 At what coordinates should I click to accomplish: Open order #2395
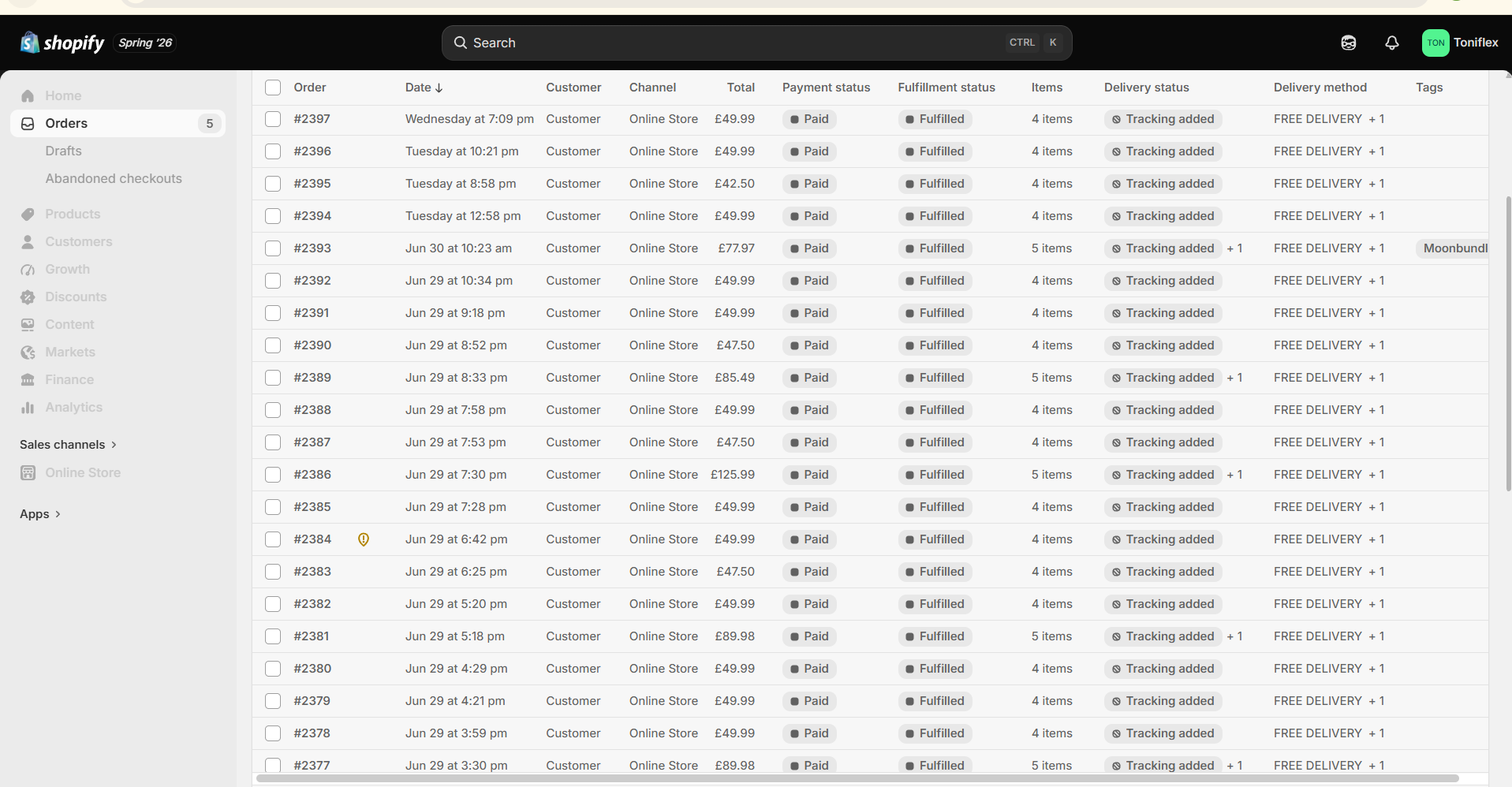pyautogui.click(x=312, y=184)
